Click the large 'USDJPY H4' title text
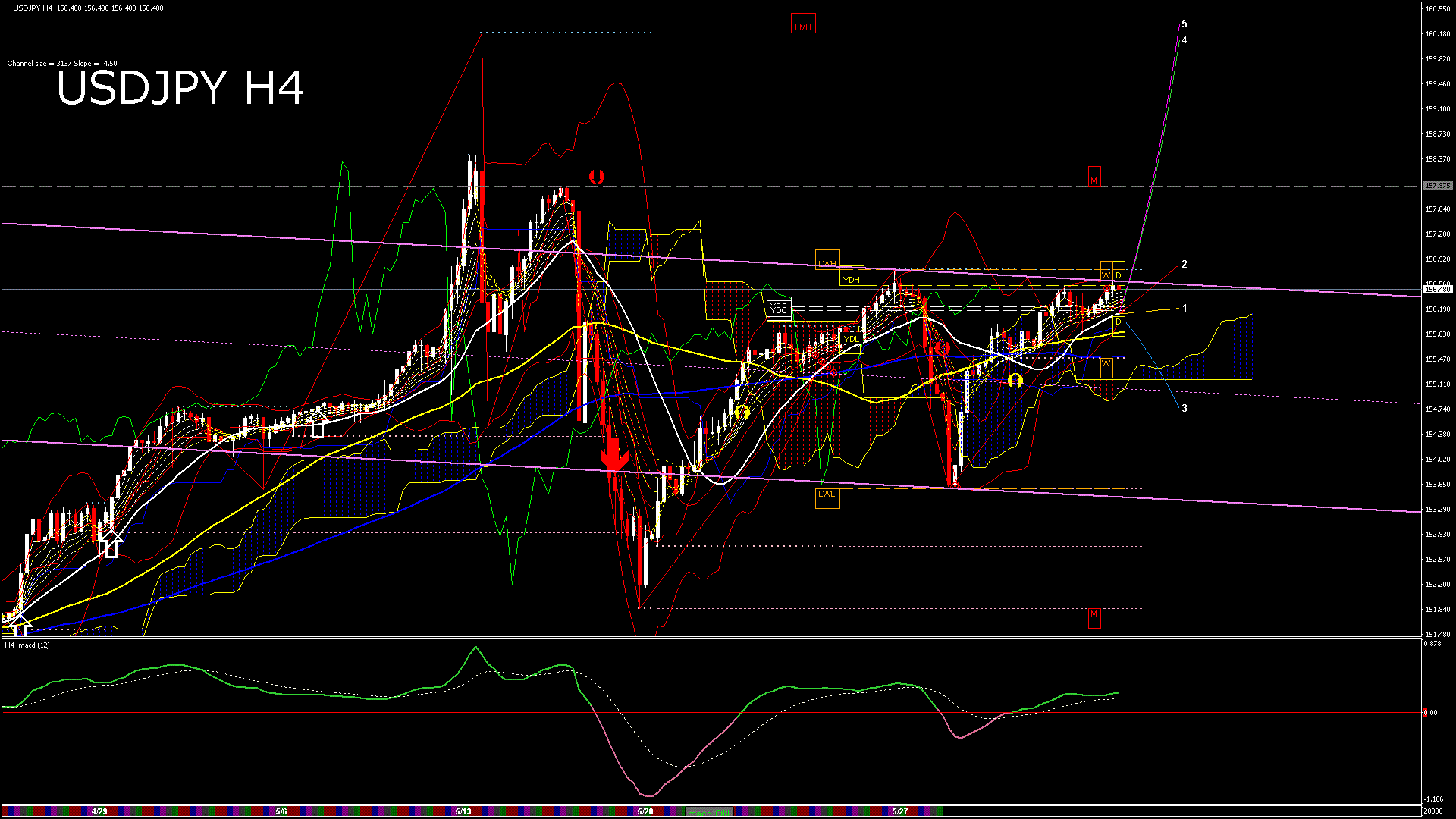The image size is (1456, 819). coord(180,88)
